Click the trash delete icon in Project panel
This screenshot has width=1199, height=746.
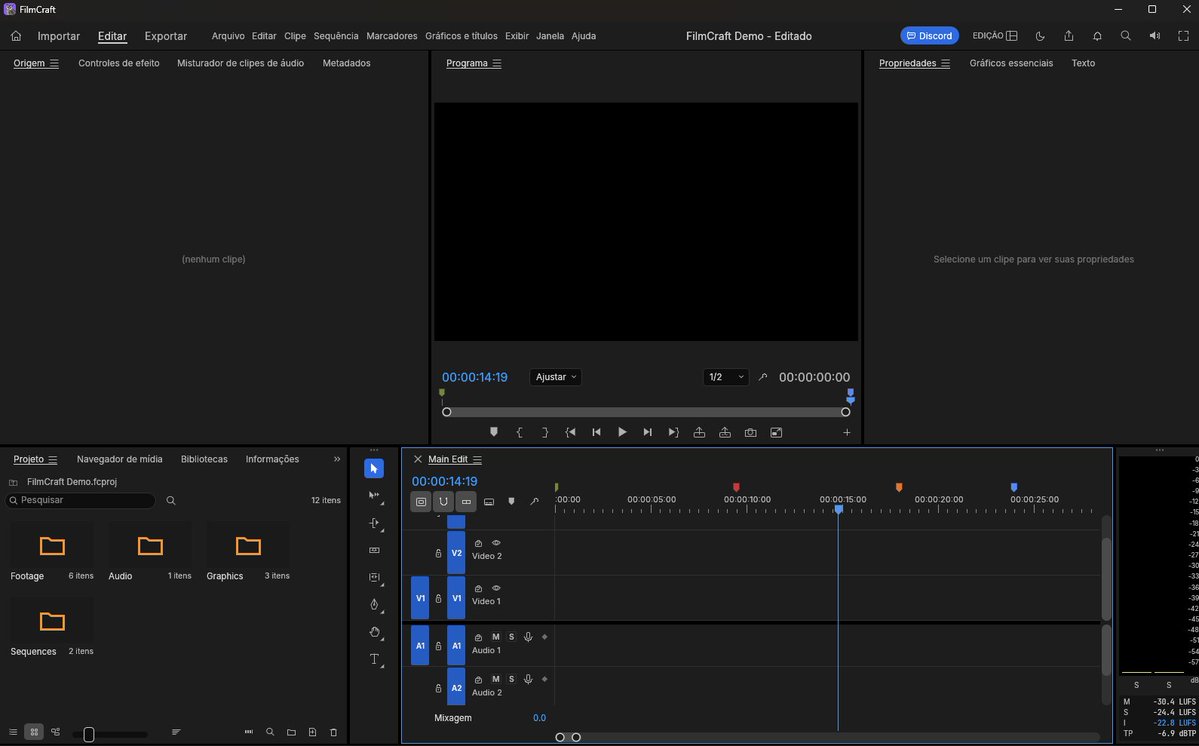pyautogui.click(x=333, y=732)
